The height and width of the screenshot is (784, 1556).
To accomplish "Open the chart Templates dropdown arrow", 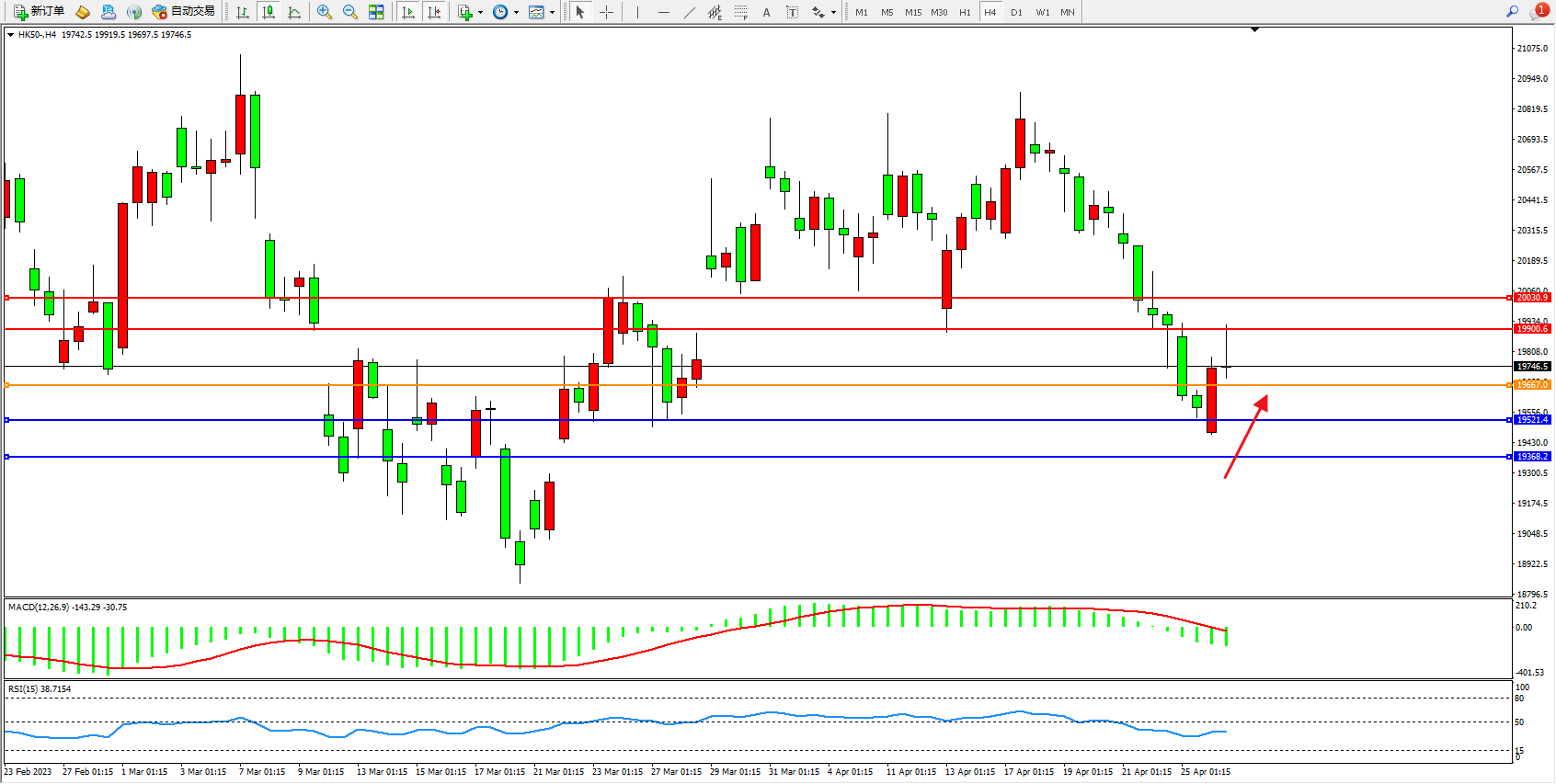I will (x=552, y=13).
